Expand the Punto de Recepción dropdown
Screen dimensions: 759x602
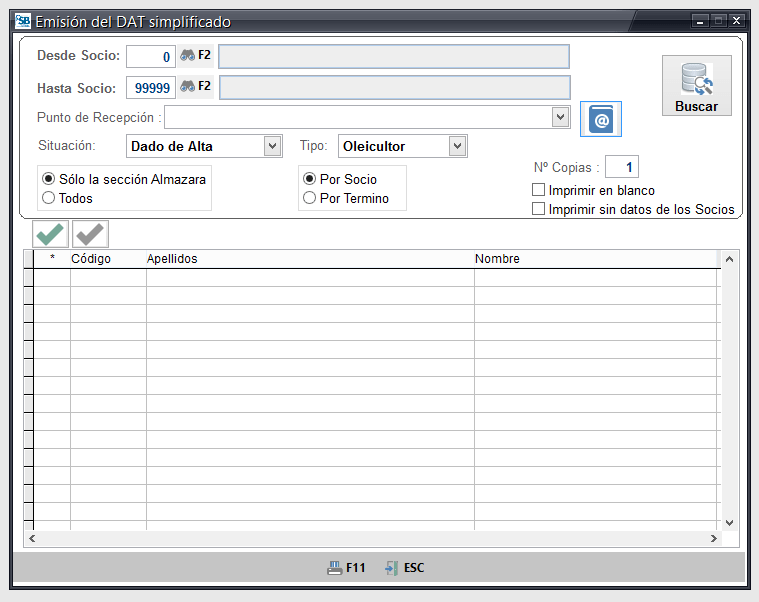(560, 118)
